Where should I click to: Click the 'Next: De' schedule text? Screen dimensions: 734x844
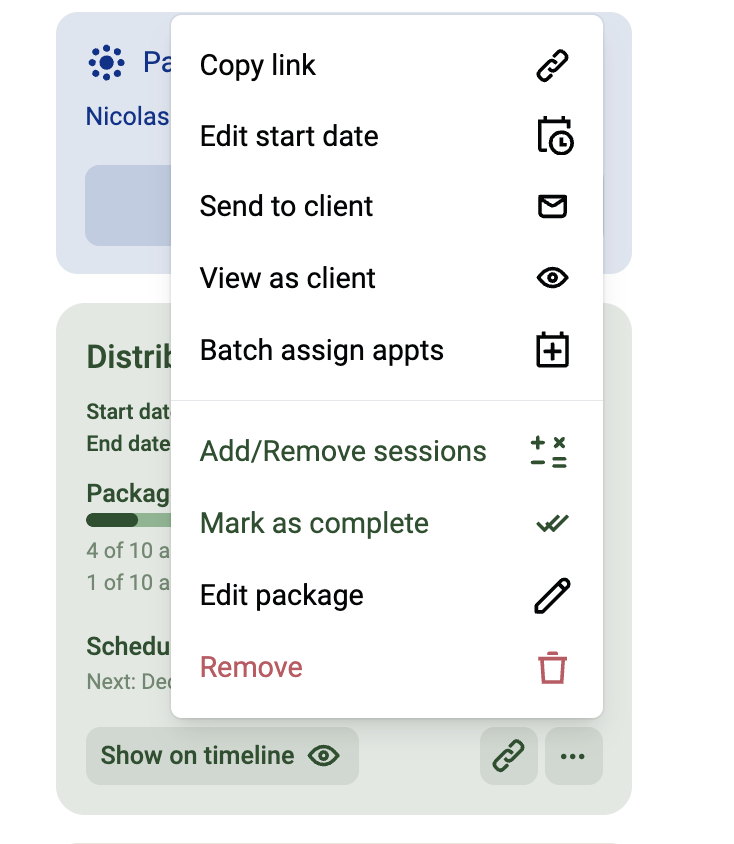pyautogui.click(x=129, y=682)
